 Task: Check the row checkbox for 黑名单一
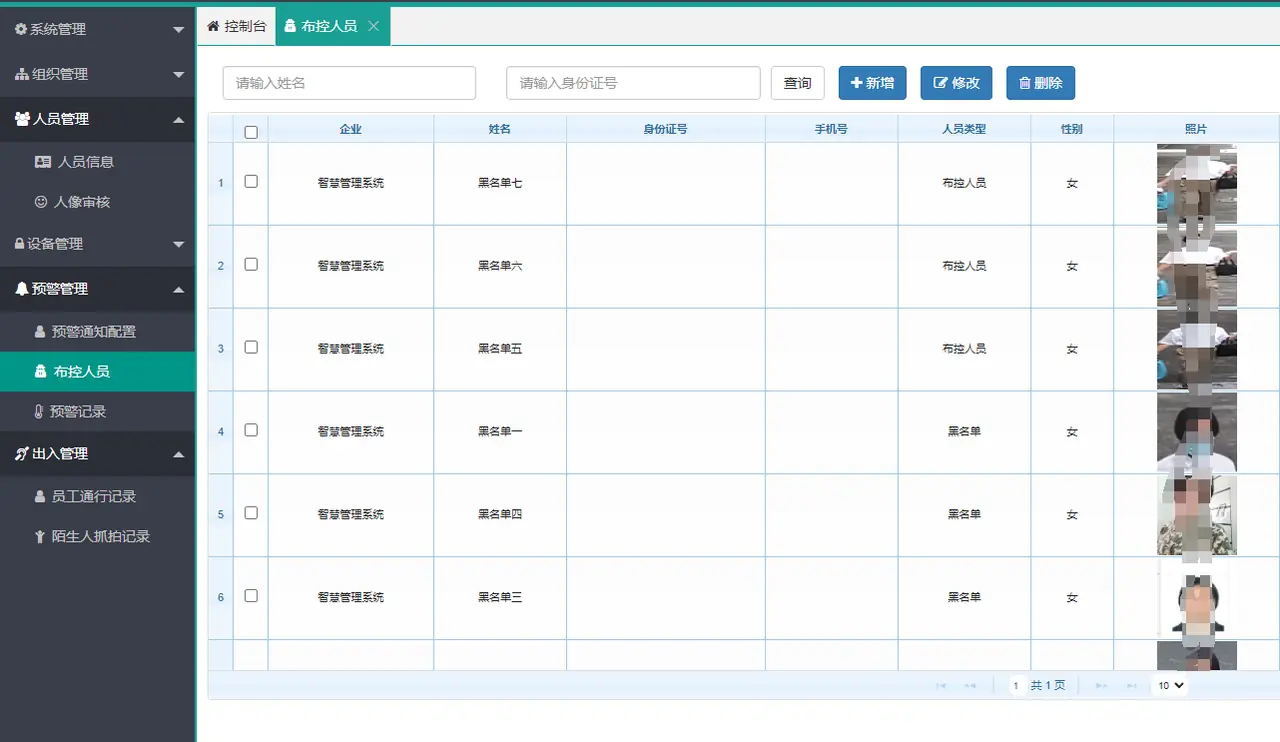coord(251,430)
